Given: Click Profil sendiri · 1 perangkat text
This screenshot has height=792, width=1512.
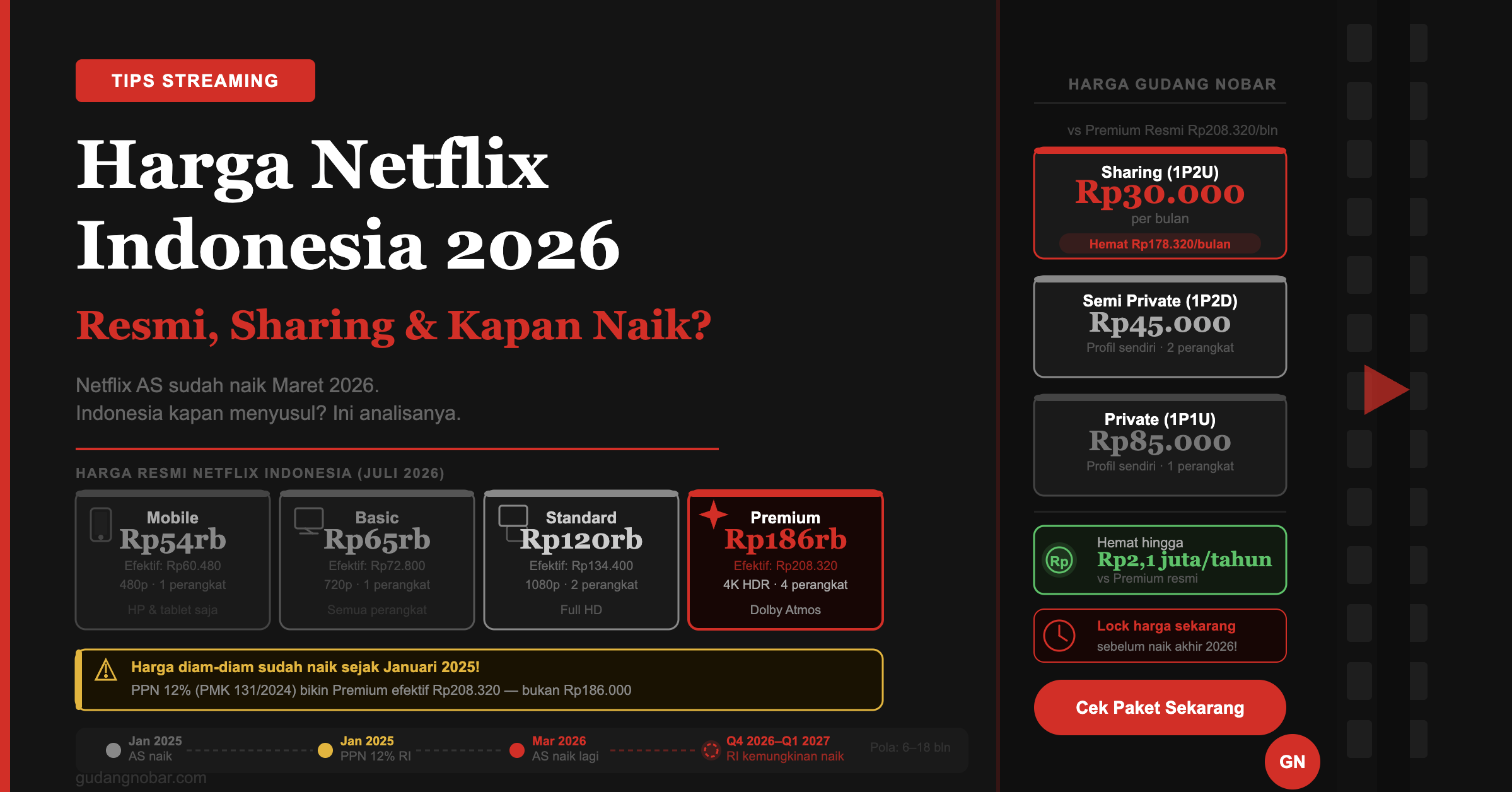Looking at the screenshot, I should (1160, 466).
